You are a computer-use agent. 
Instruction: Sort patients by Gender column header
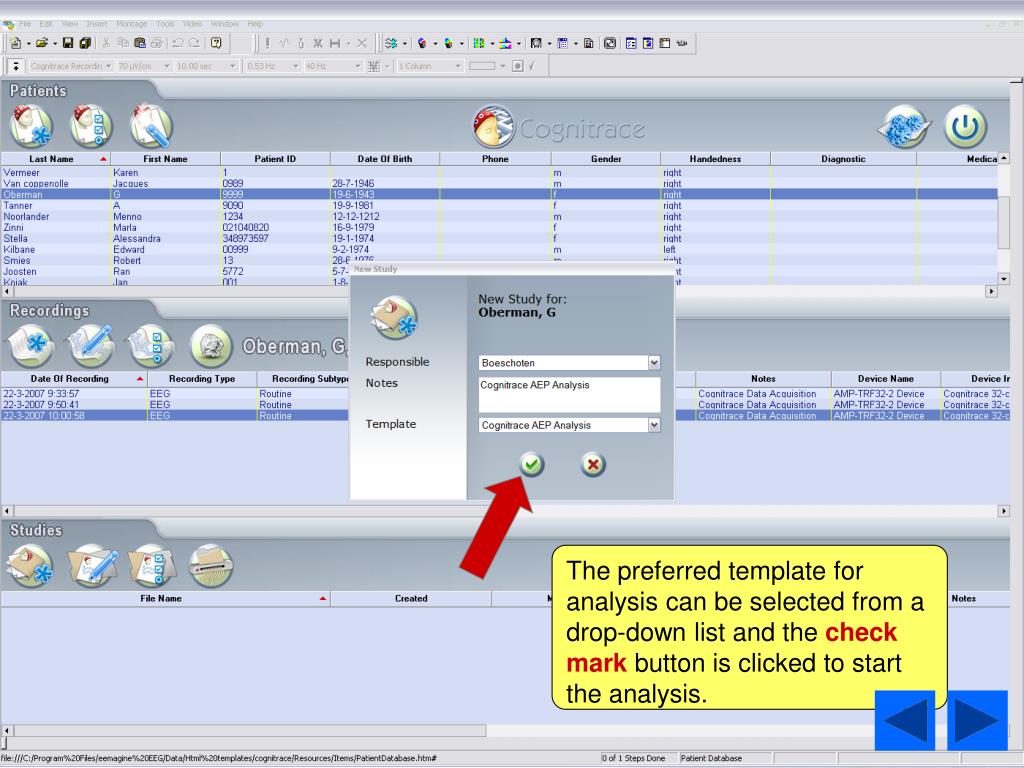pos(605,159)
